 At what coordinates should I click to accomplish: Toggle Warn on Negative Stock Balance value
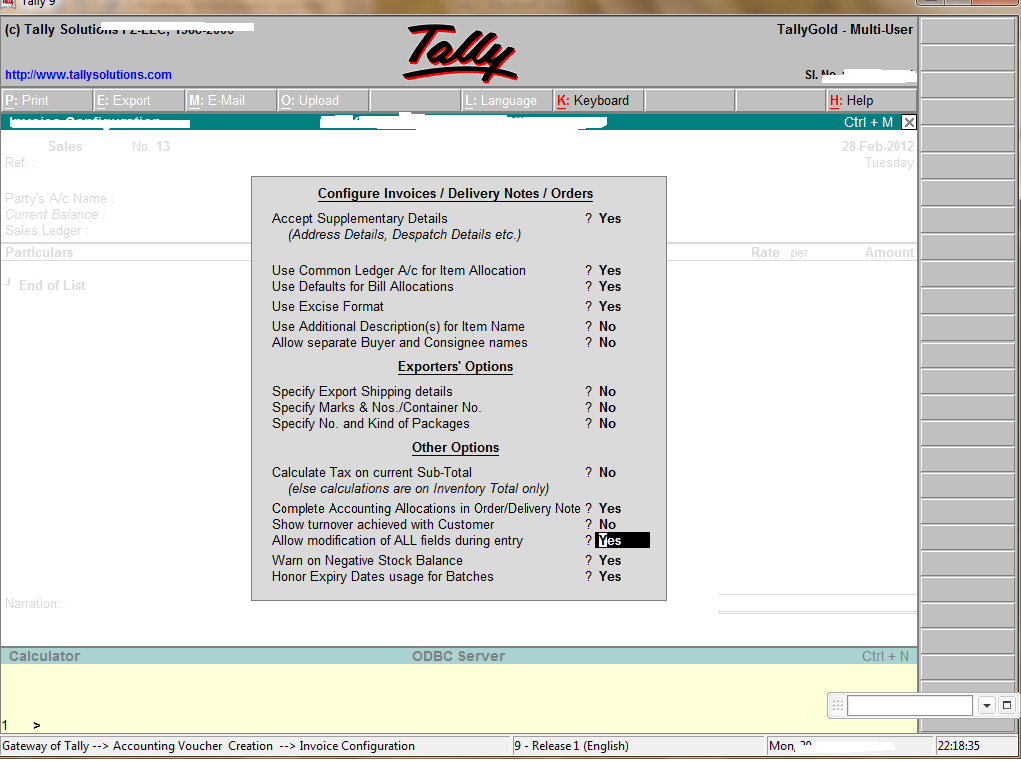point(610,560)
